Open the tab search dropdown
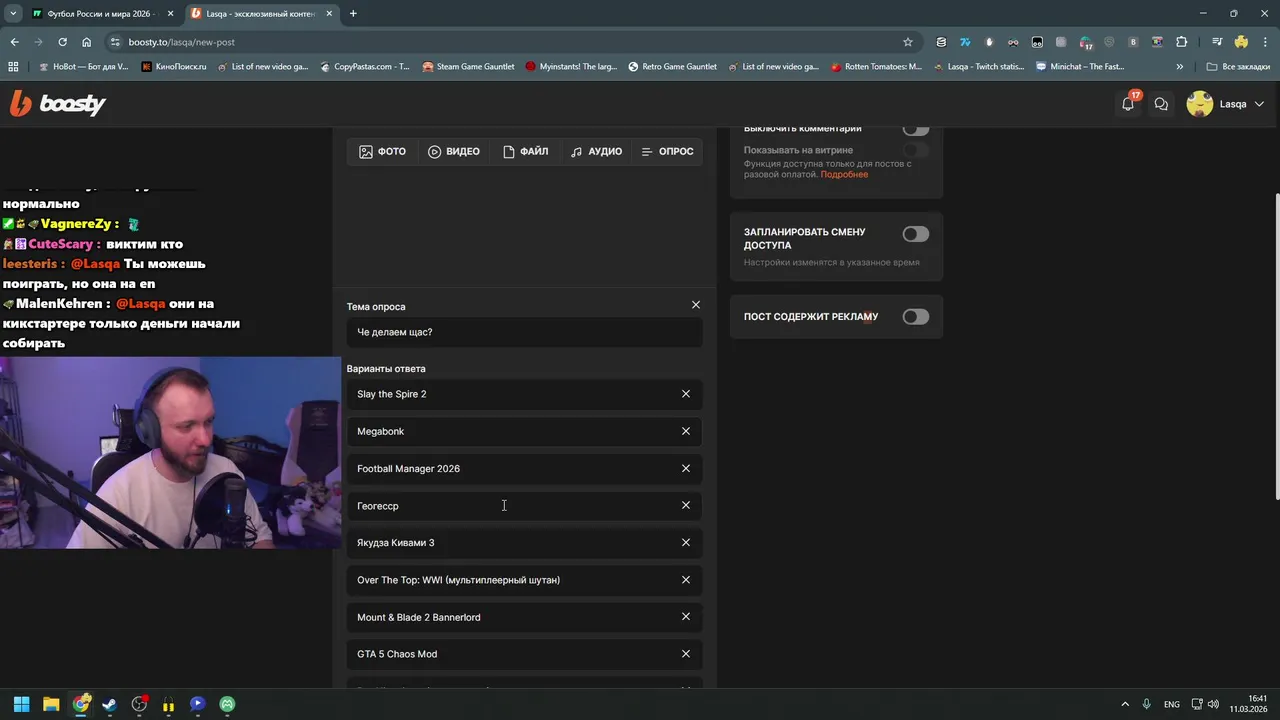The height and width of the screenshot is (720, 1280). tap(13, 13)
